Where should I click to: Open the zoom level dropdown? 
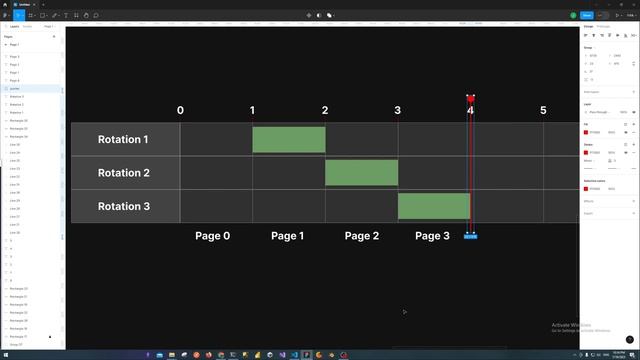point(631,16)
